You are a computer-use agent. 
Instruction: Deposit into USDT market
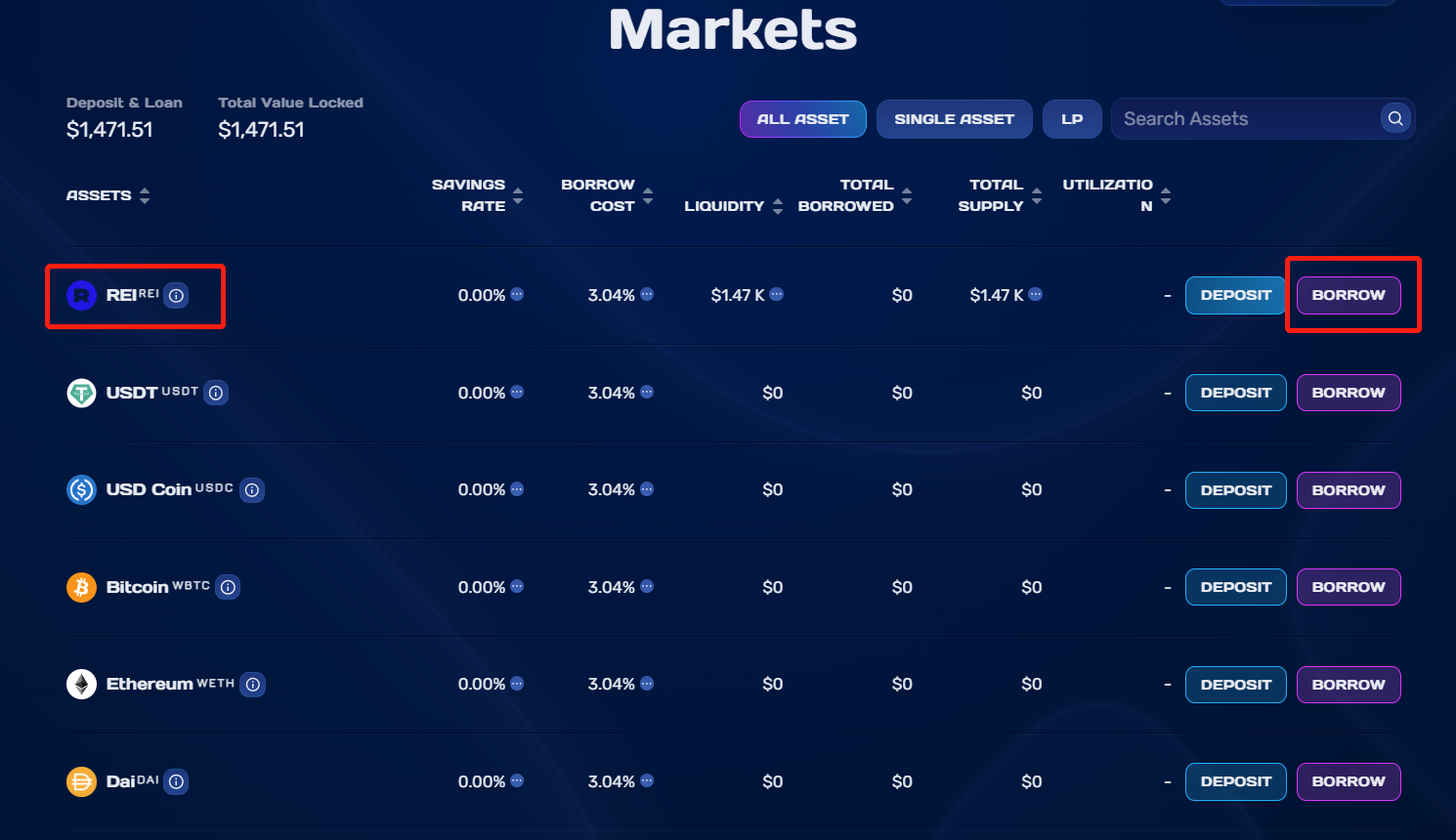click(1236, 393)
